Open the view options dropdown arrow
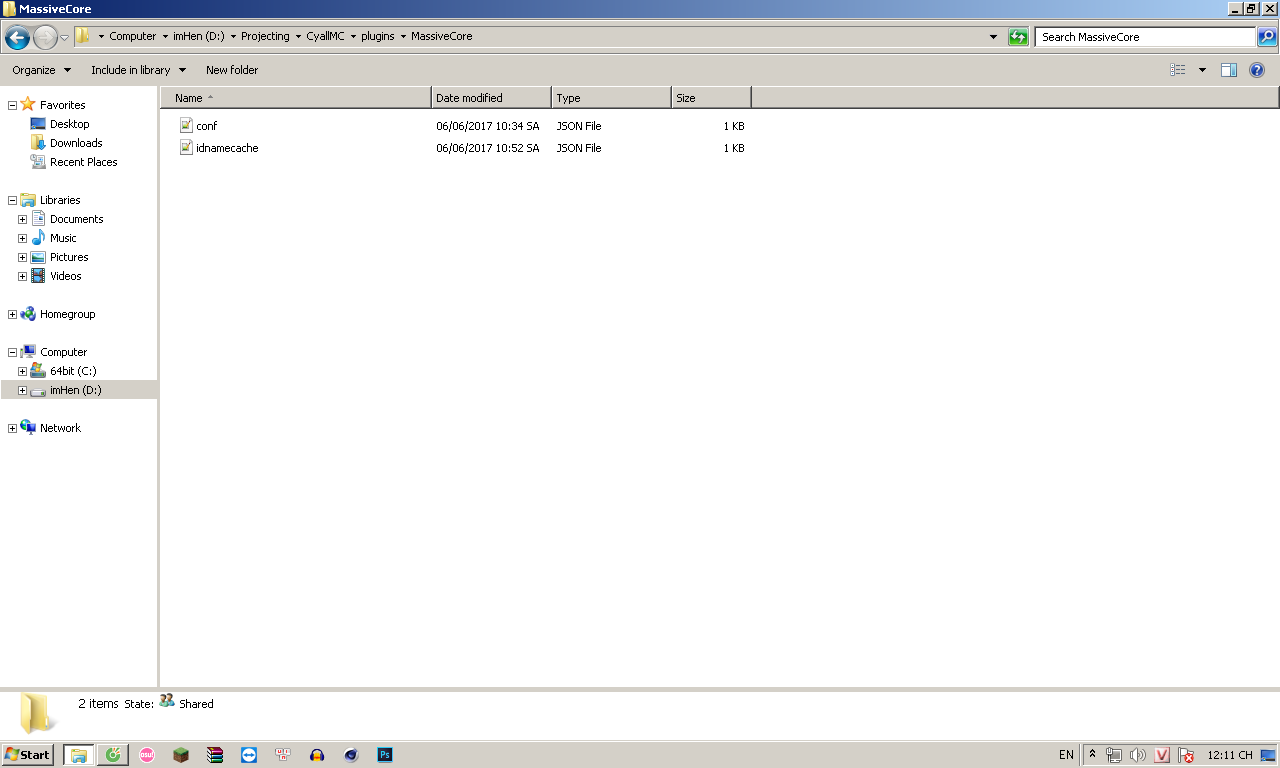This screenshot has height=768, width=1280. 1202,70
